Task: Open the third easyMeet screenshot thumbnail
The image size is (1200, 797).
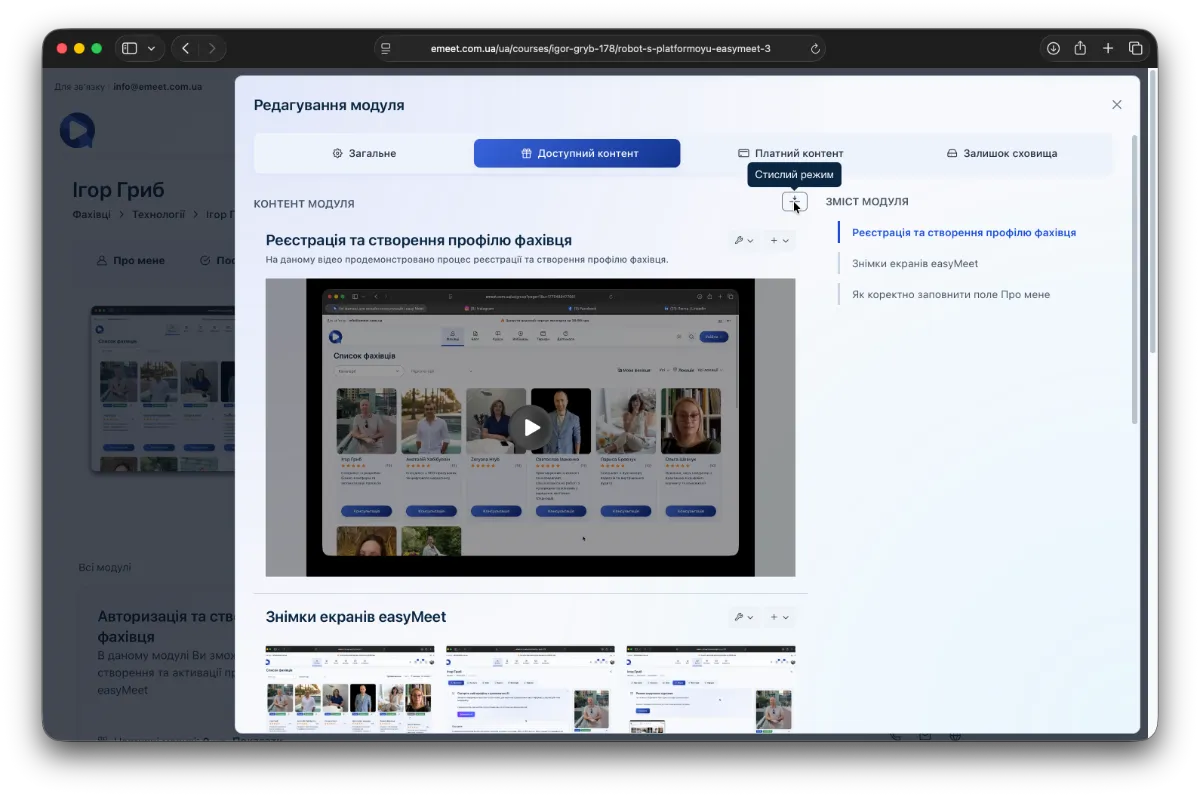Action: [710, 688]
